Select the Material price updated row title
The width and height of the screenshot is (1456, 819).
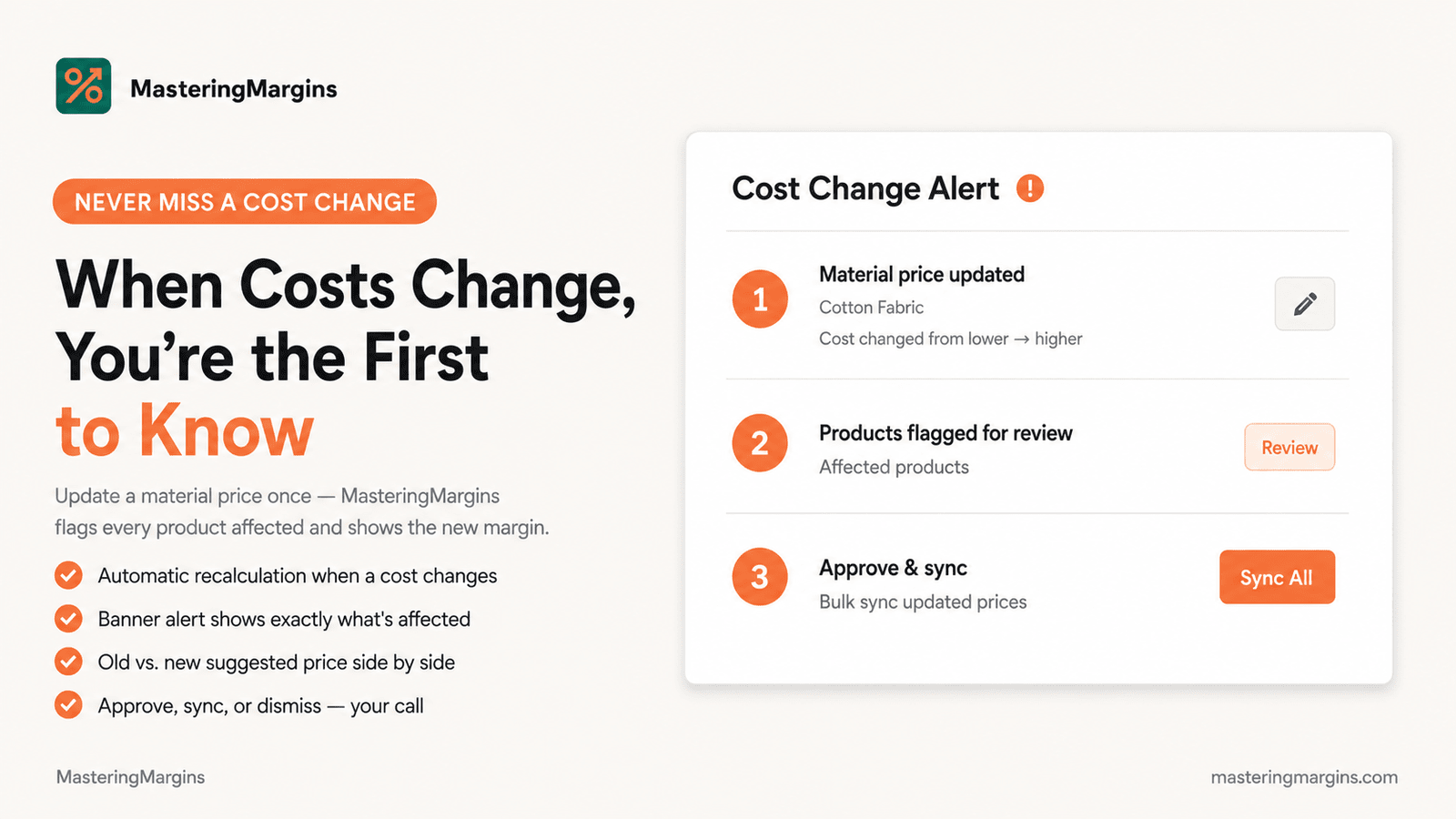tap(922, 274)
